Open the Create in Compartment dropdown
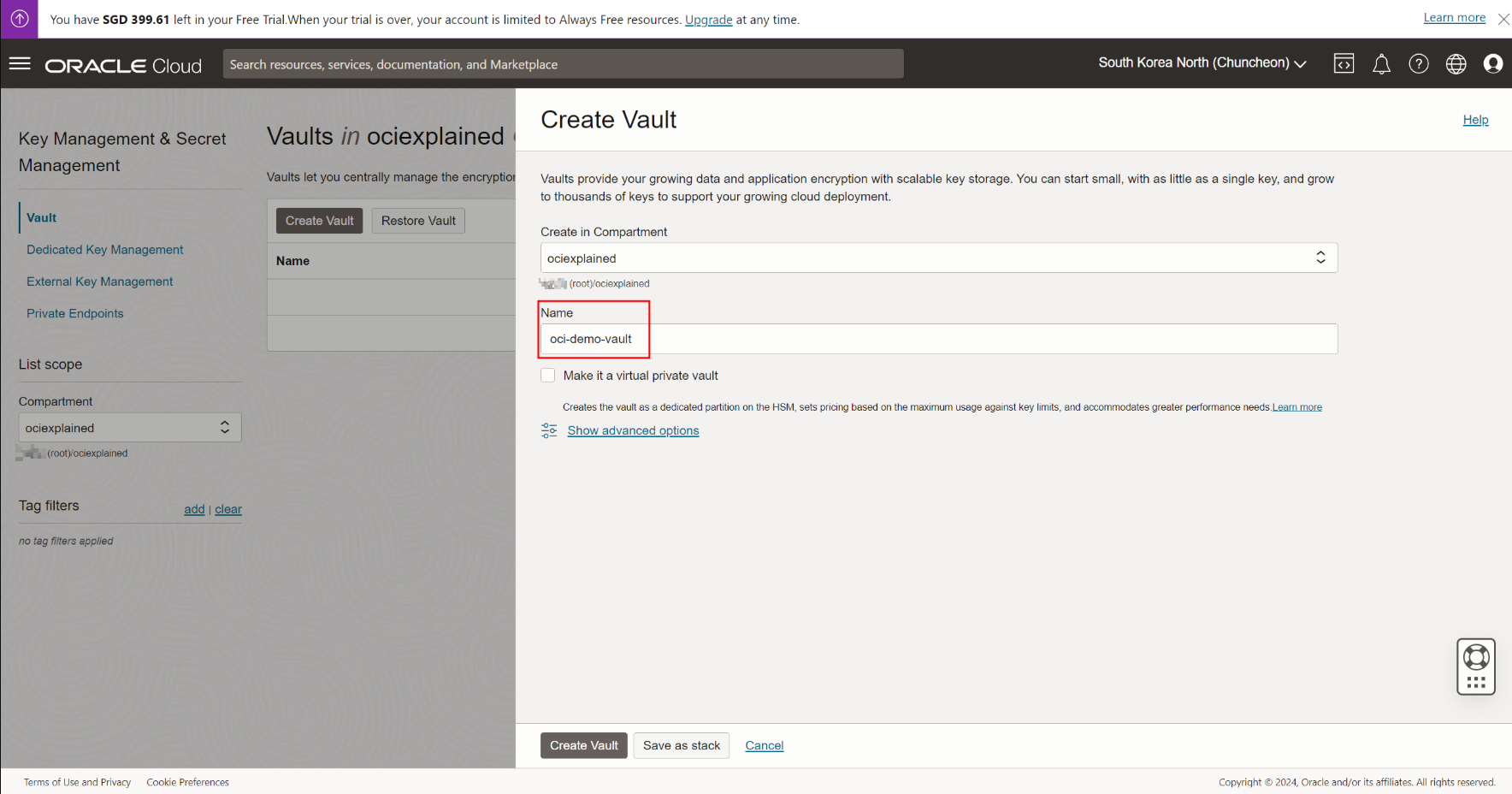This screenshot has height=794, width=1512. click(939, 258)
